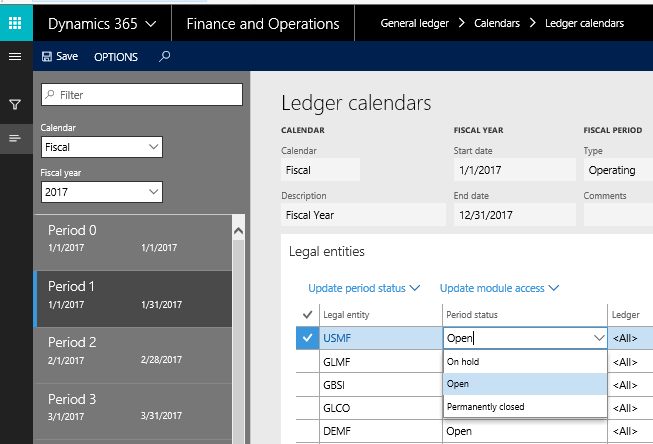The width and height of the screenshot is (653, 444).
Task: Choose On hold from the status list
Action: [x=525, y=362]
